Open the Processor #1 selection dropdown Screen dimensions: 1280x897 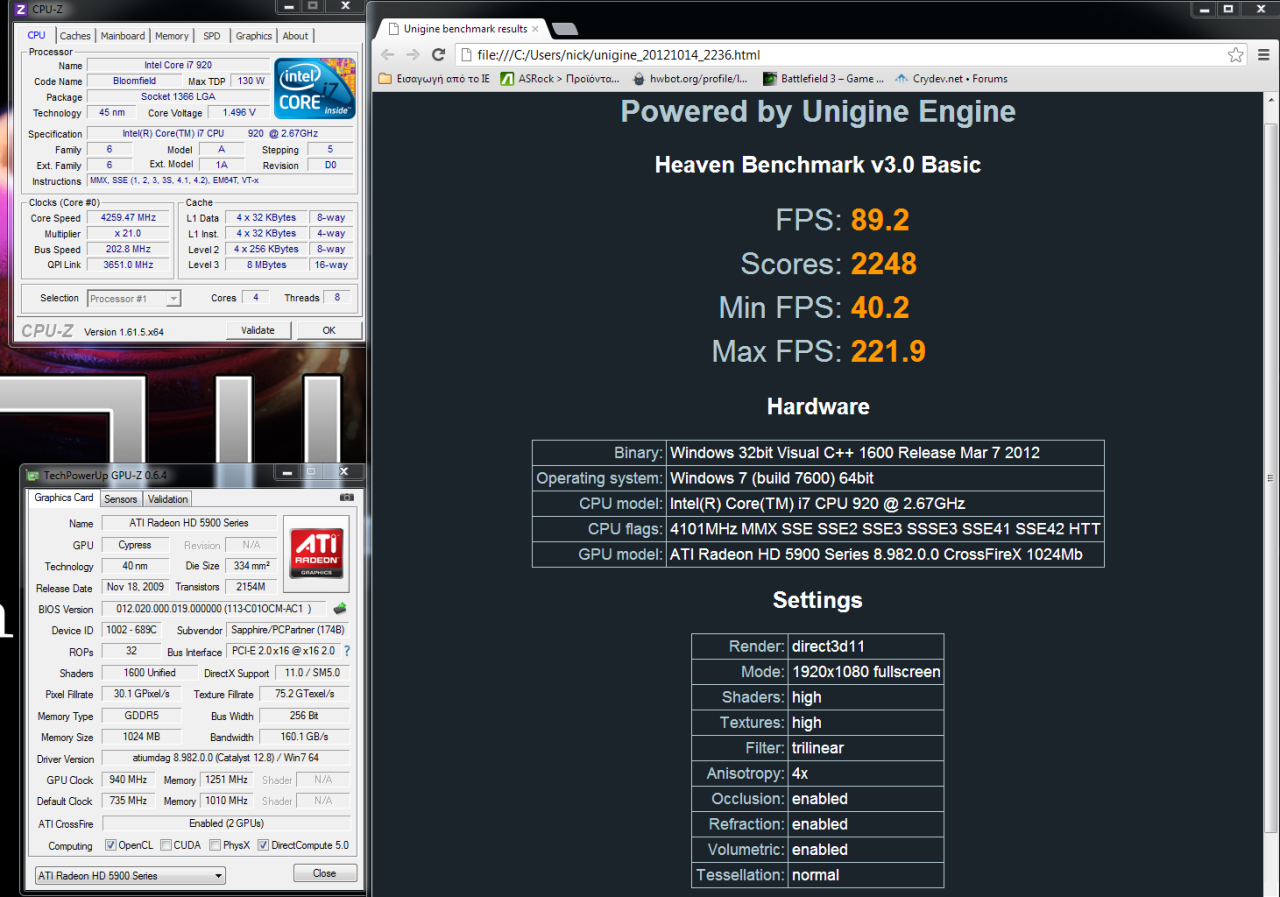pos(134,298)
